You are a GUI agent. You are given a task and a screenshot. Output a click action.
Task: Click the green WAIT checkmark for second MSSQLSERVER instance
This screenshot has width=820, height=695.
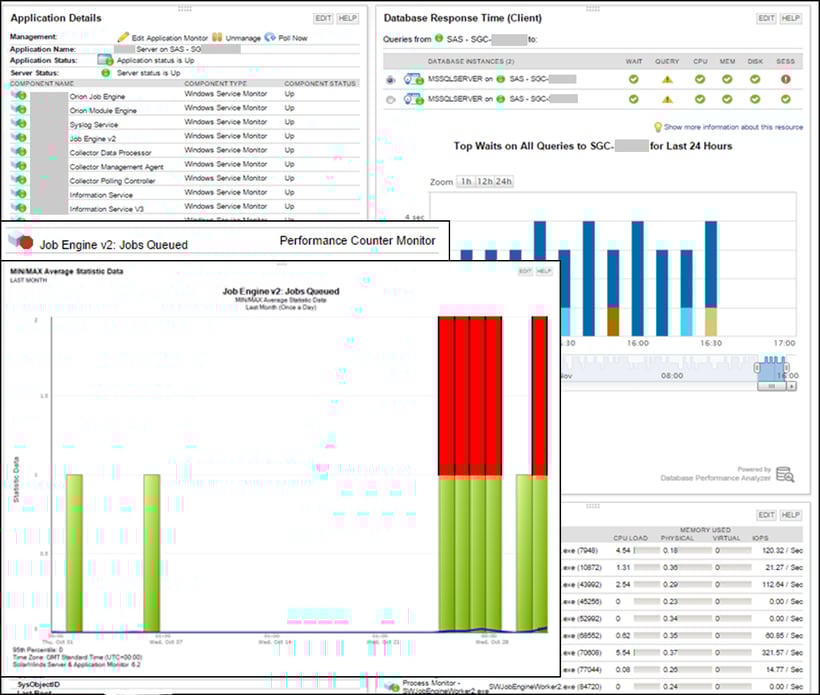(x=631, y=96)
